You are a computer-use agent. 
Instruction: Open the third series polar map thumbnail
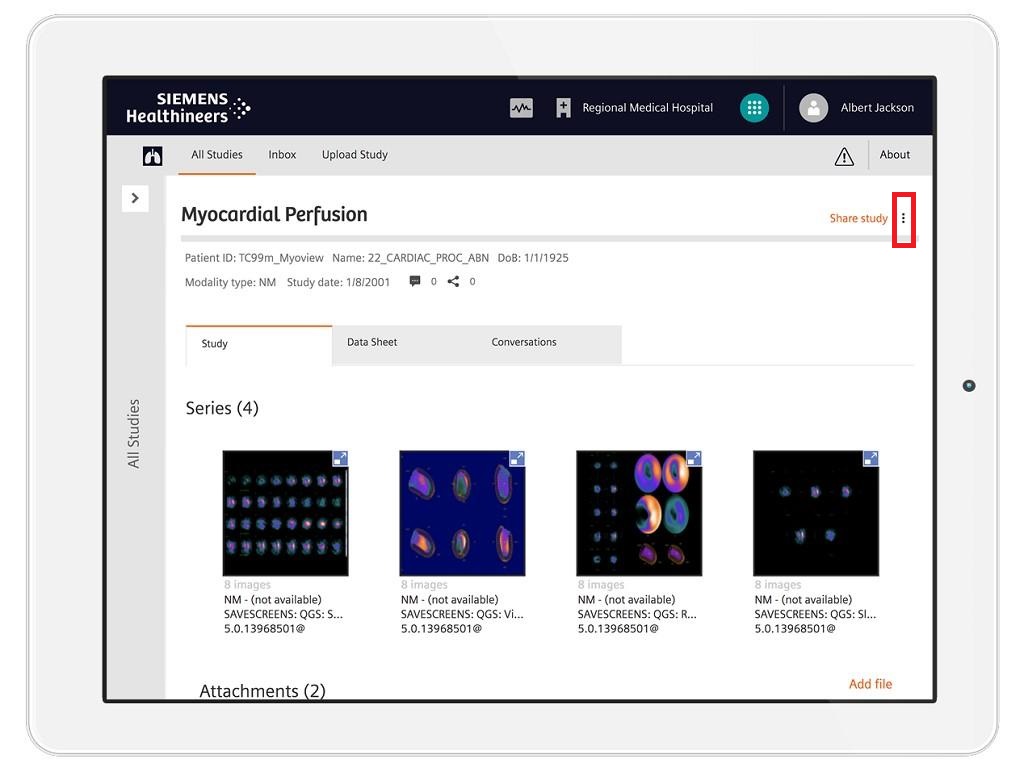[638, 514]
